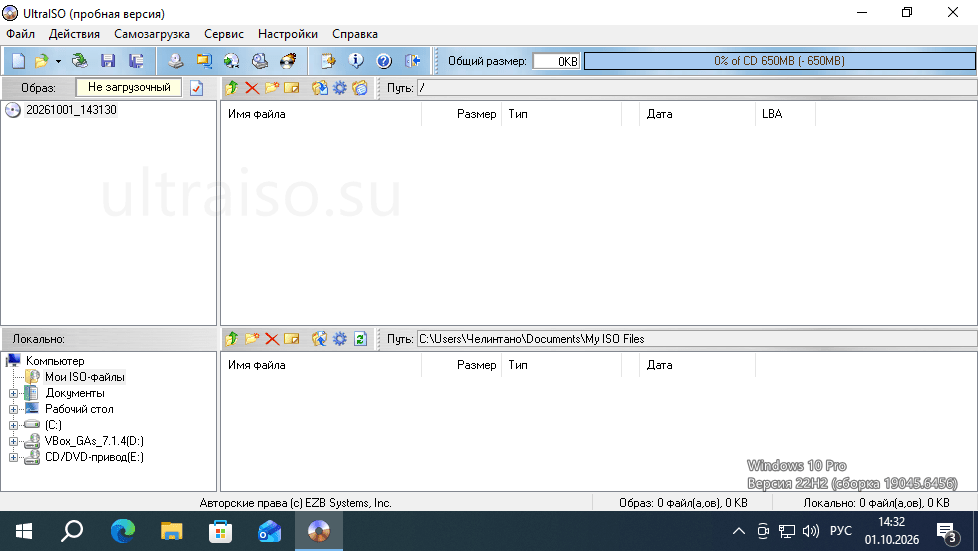Screen dimensions: 978x551
Task: Save image with the single floppy icon
Action: pos(108,61)
